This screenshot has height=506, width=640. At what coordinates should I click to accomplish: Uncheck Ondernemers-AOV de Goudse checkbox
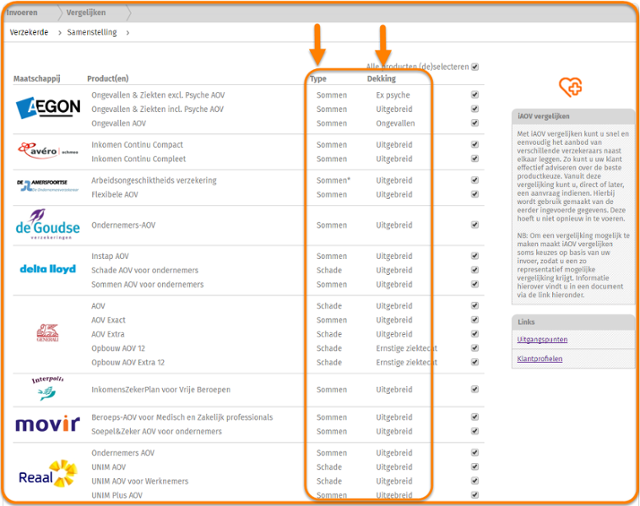point(475,225)
